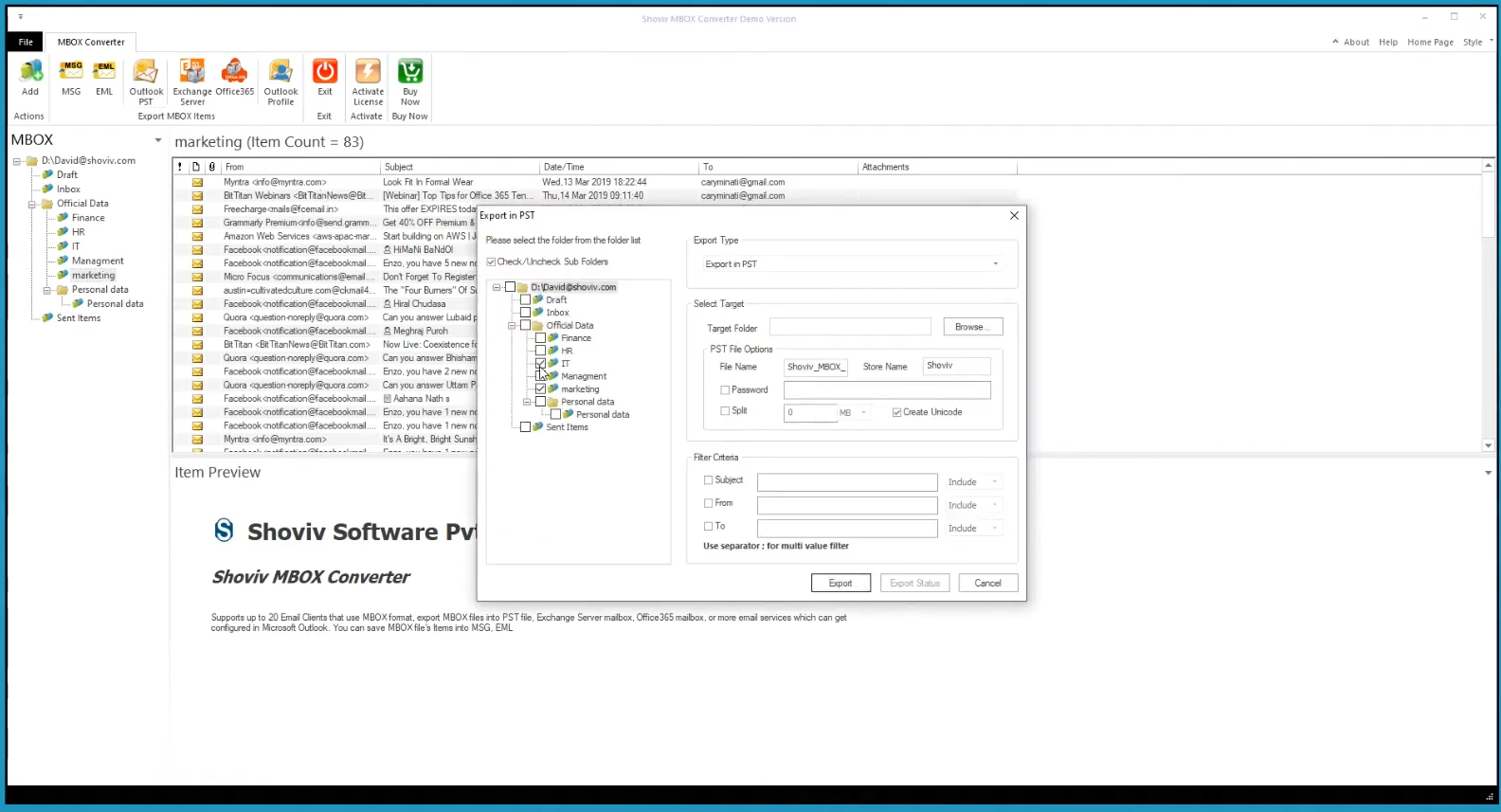Click the Subject filter text field
Screen dimensions: 1501x812
[847, 482]
